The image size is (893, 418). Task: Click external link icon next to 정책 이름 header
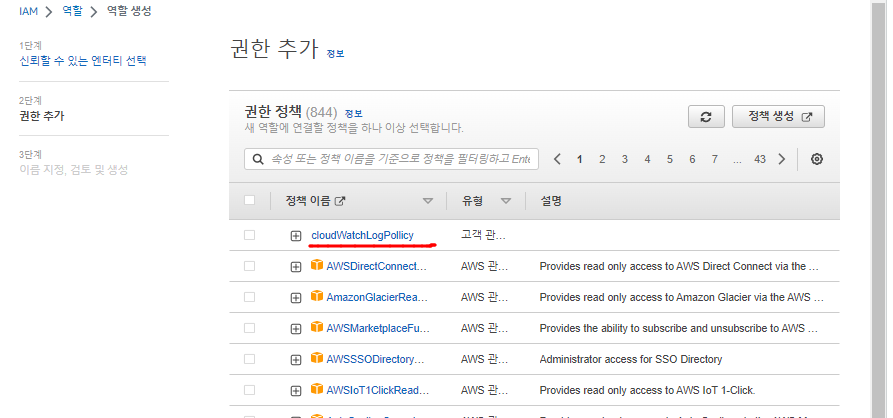tap(340, 201)
